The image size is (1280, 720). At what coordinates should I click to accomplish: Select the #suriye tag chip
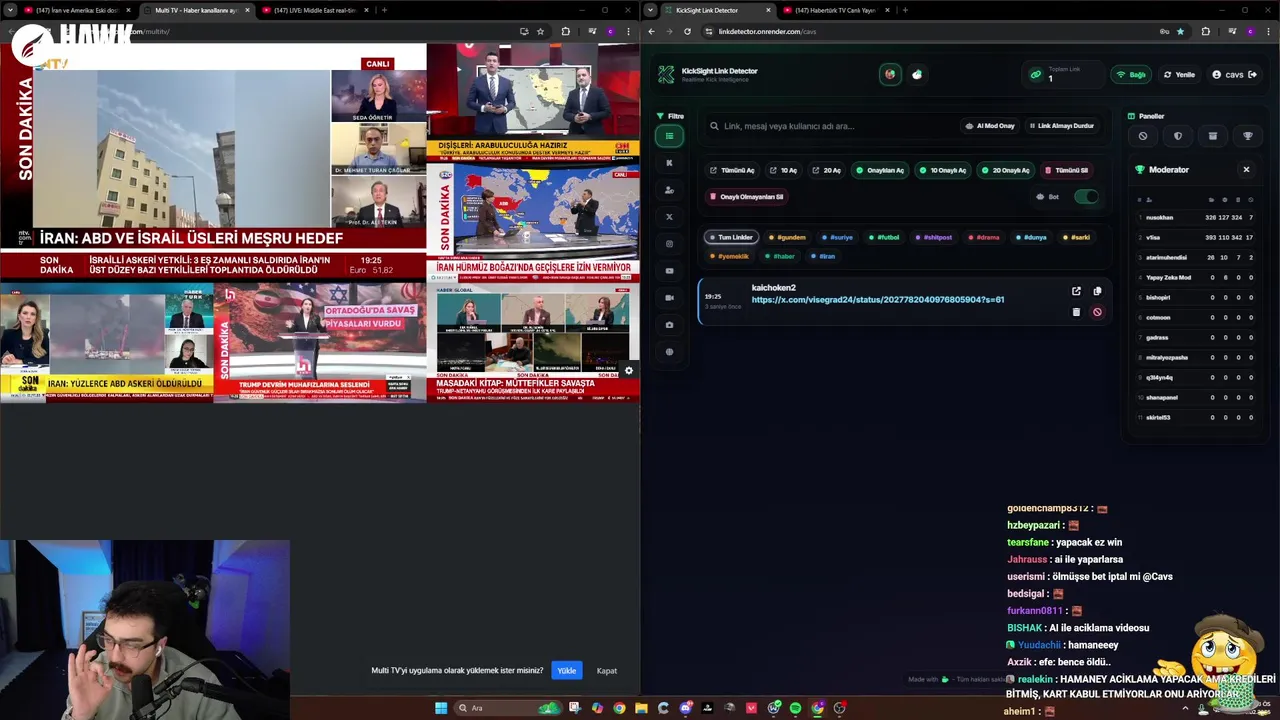click(837, 237)
